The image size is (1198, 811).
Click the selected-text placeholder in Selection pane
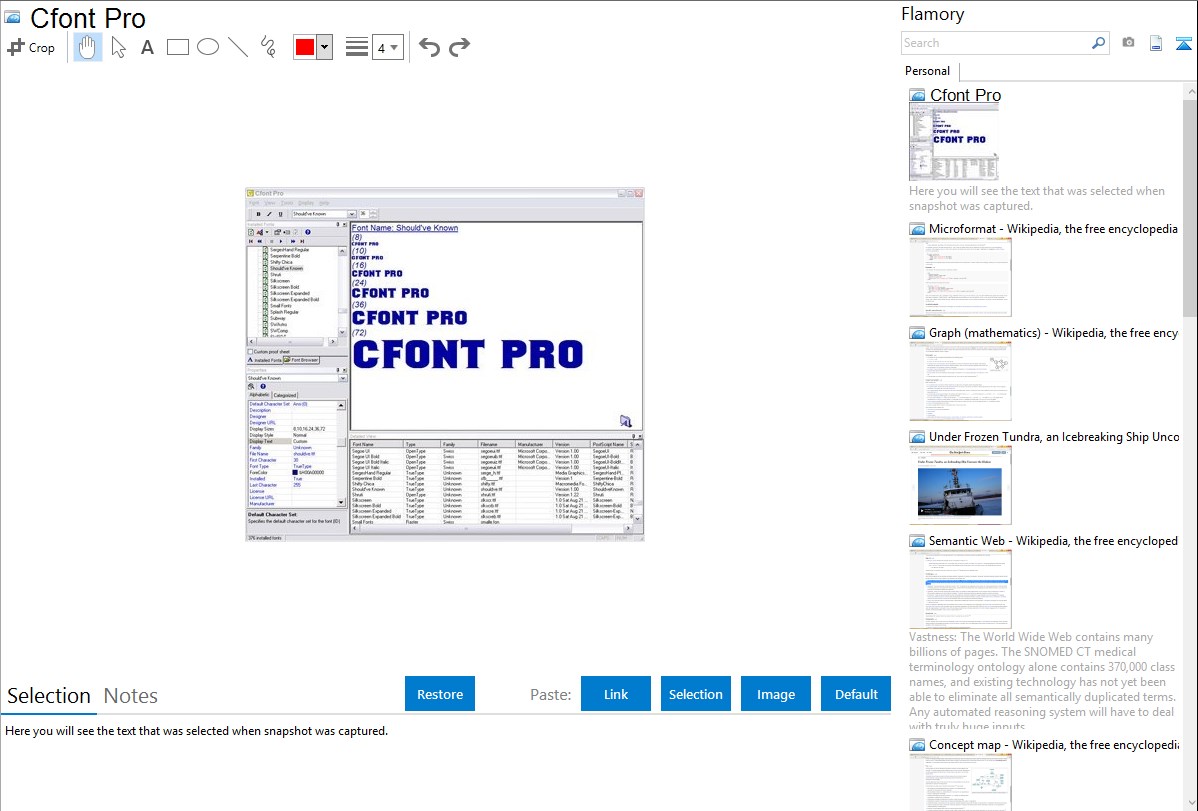point(196,731)
